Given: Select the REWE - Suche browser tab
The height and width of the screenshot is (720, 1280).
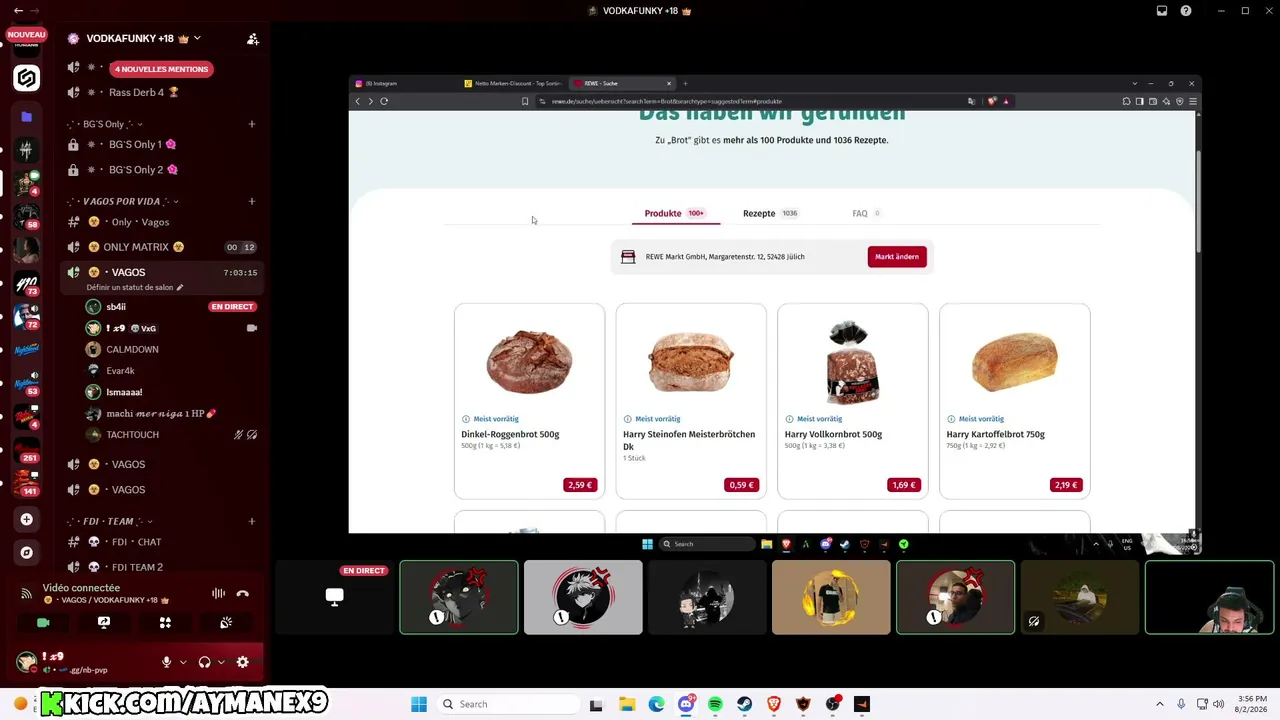Looking at the screenshot, I should click(x=624, y=83).
